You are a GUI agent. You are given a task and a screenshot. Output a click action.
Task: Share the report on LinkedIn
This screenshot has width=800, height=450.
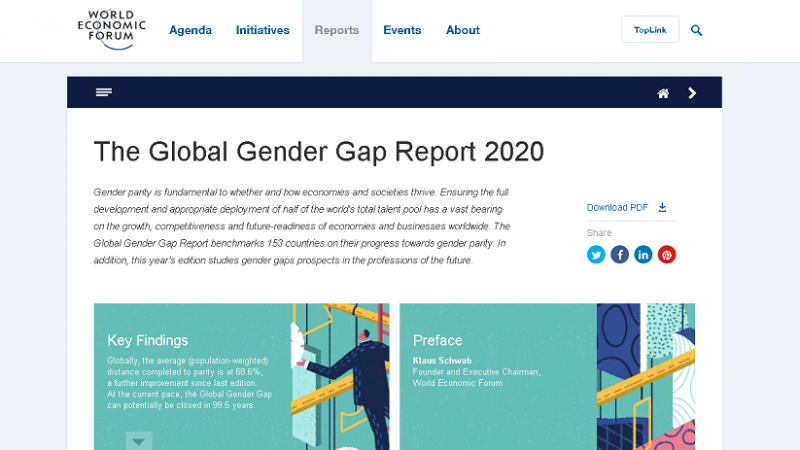[643, 254]
